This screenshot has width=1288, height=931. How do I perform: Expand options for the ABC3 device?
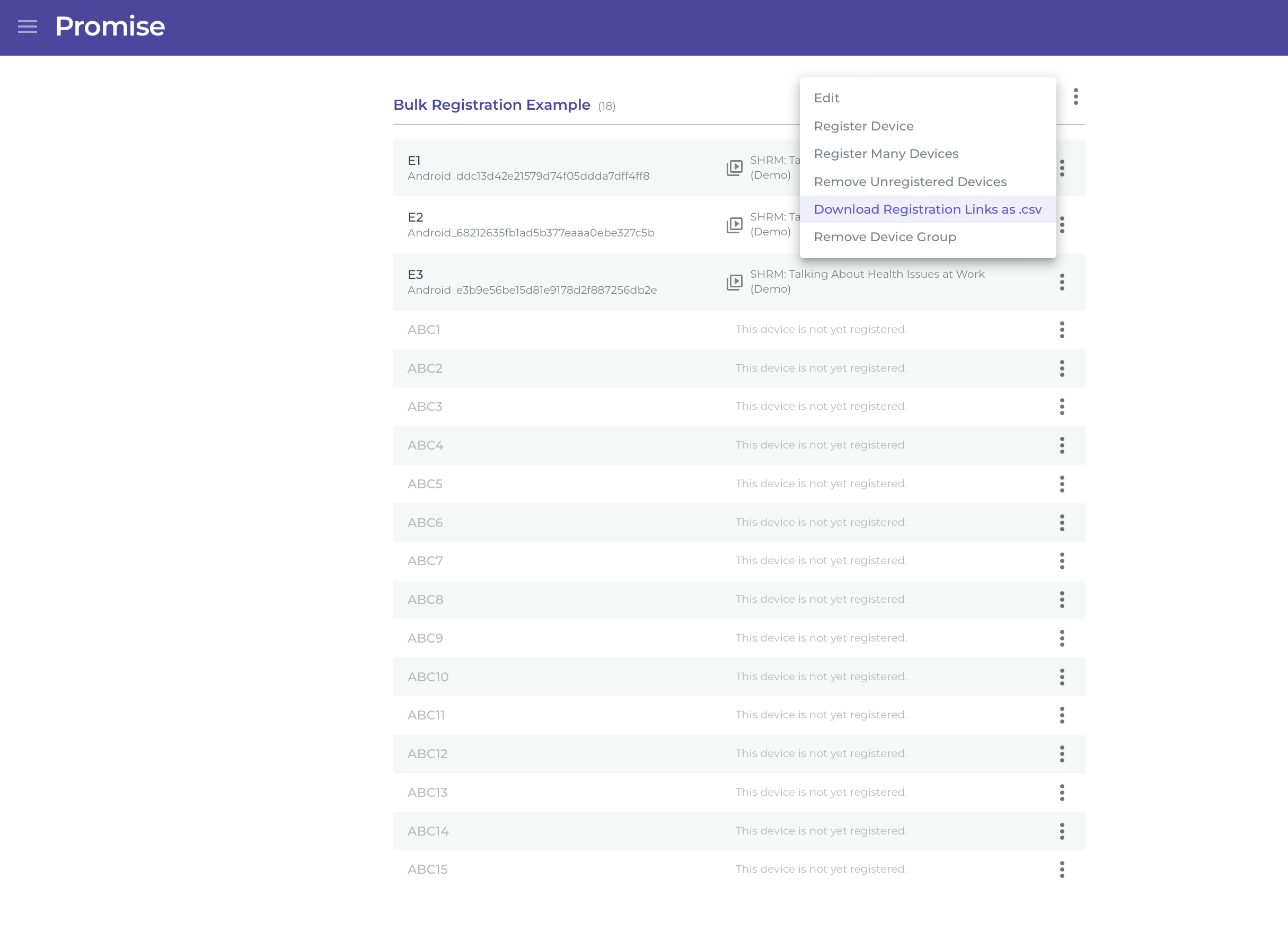[x=1061, y=407]
